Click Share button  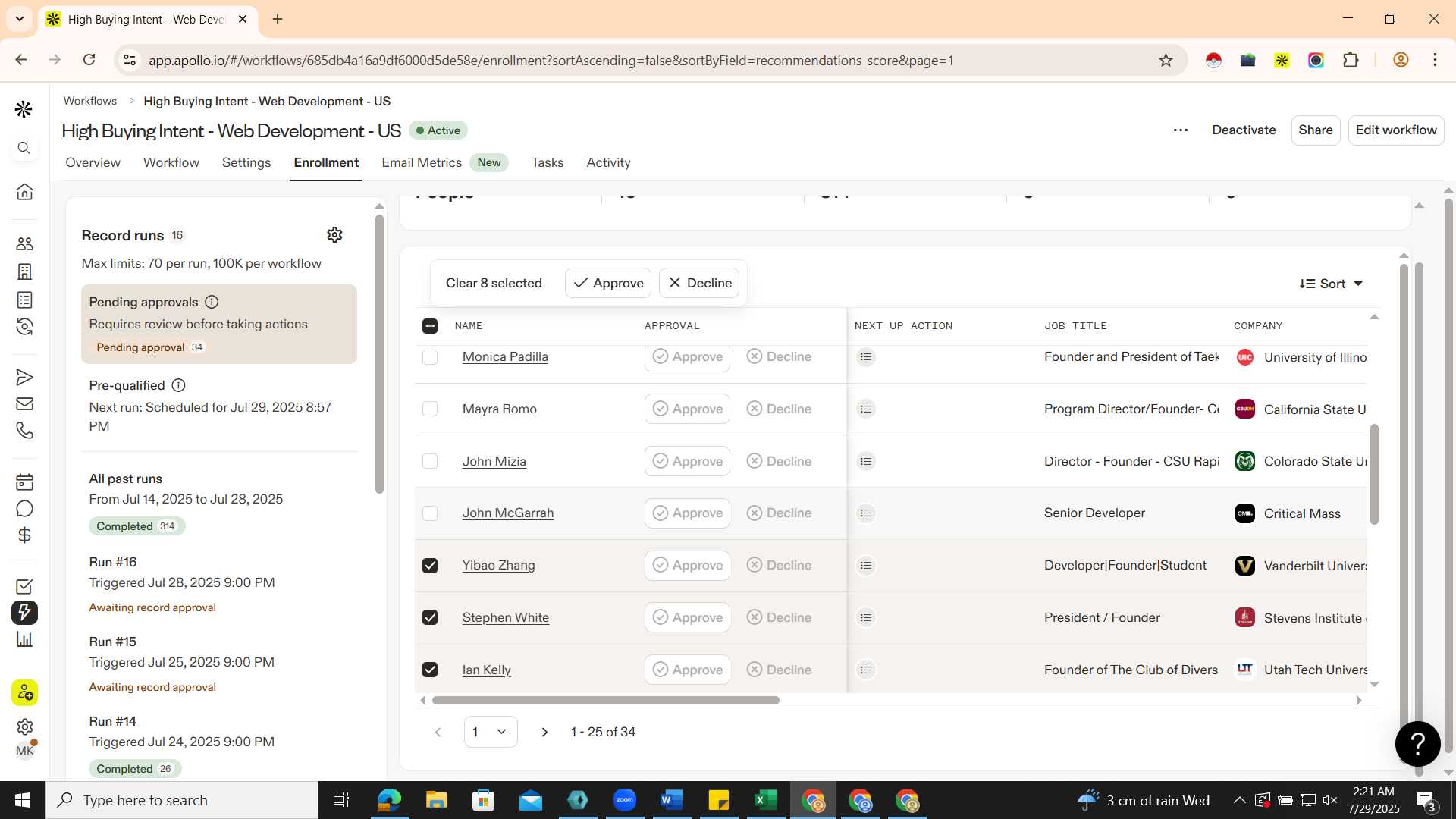pos(1316,130)
